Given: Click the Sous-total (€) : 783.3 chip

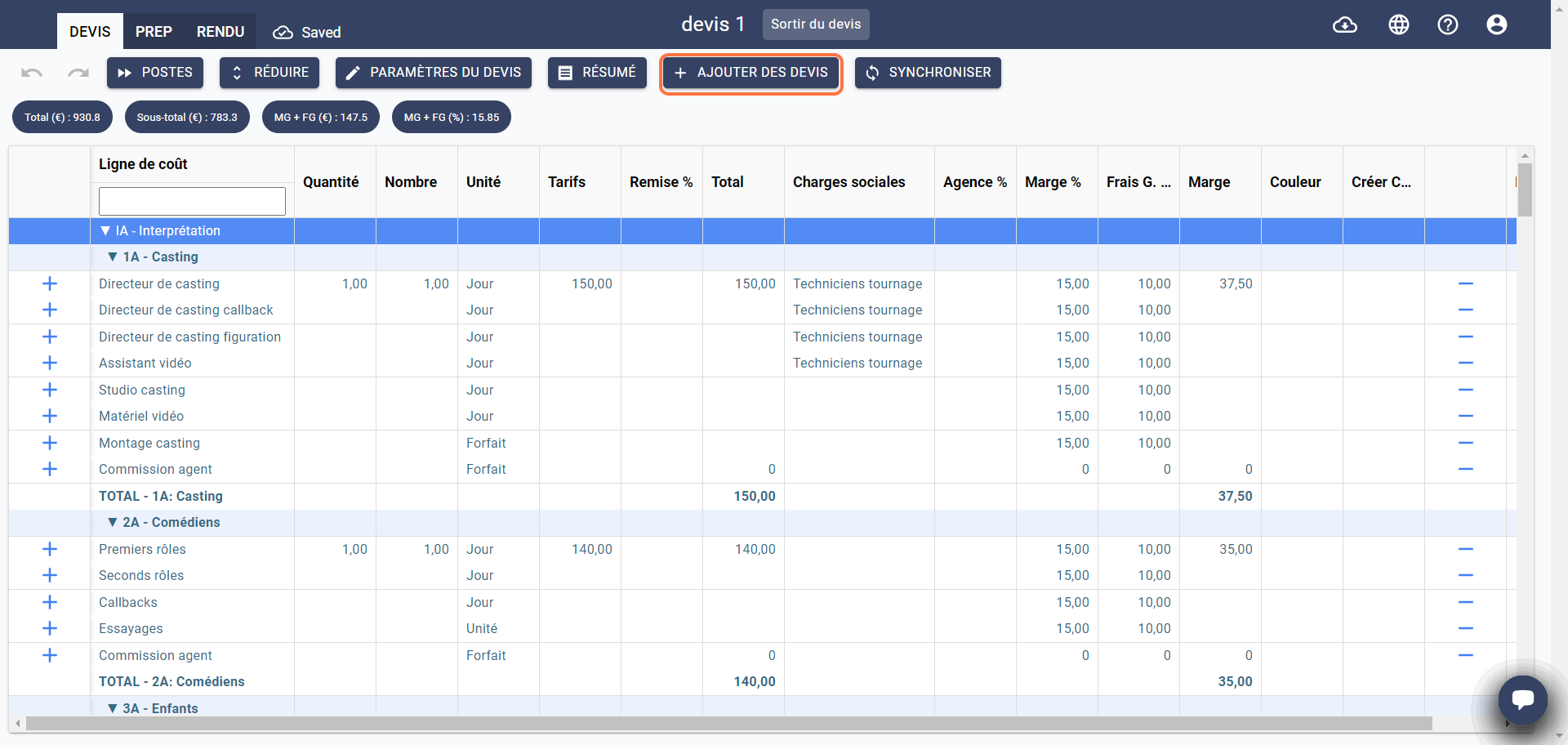Looking at the screenshot, I should coord(187,117).
